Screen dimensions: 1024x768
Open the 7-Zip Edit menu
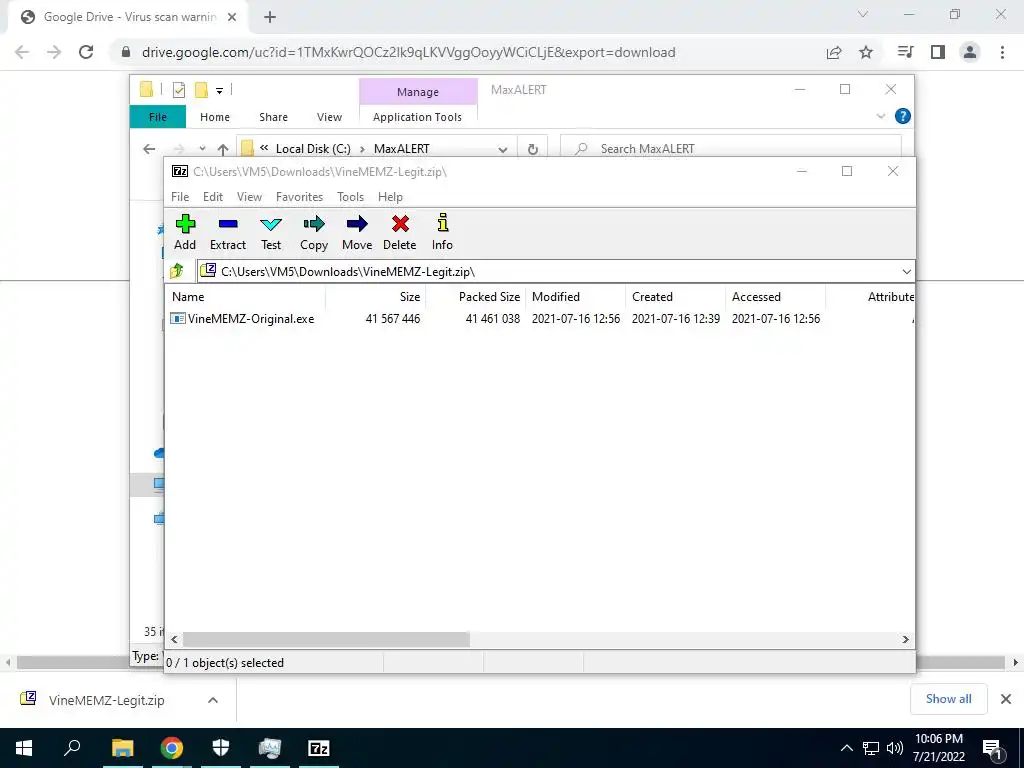pos(213,197)
